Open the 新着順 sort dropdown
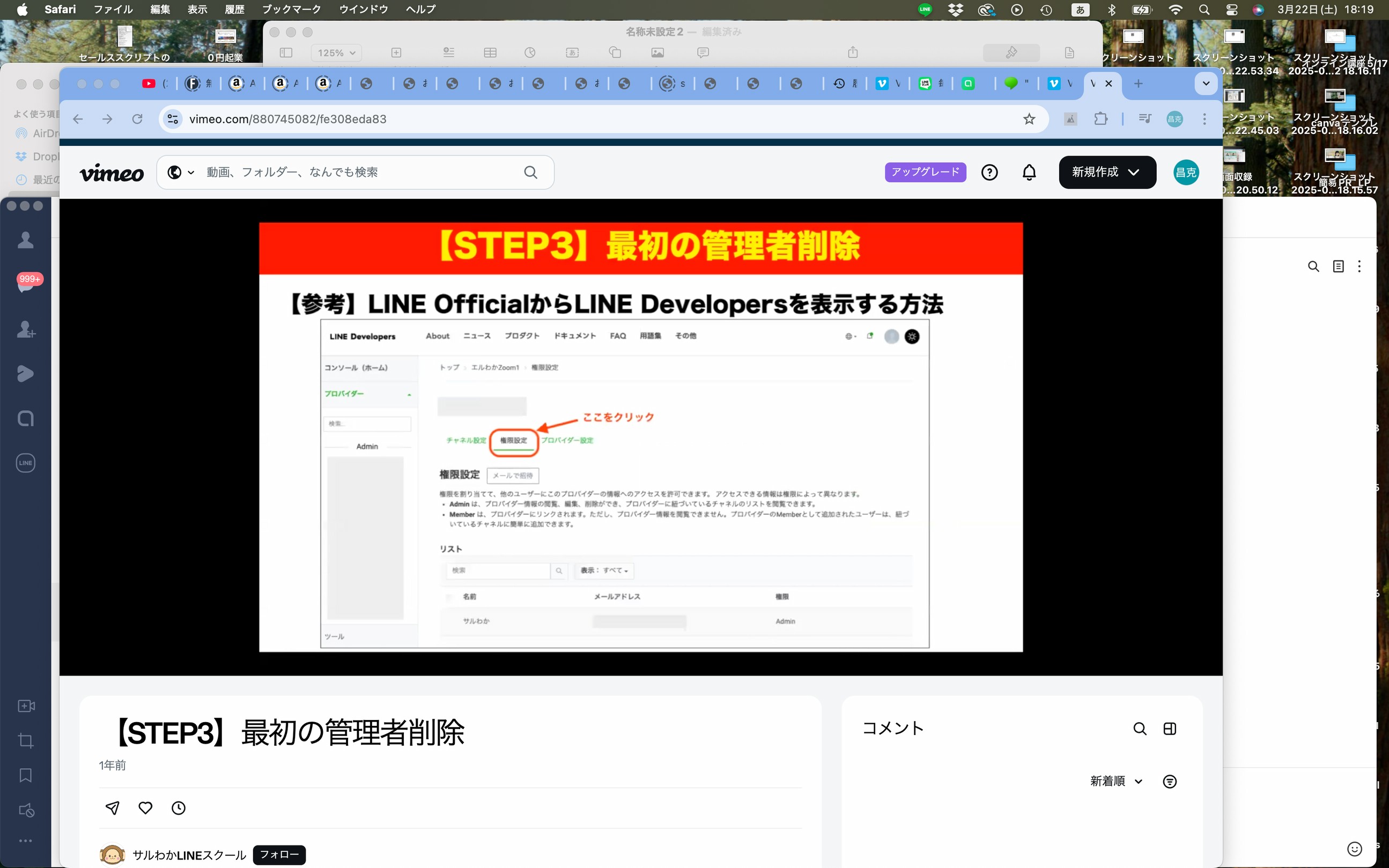Image resolution: width=1389 pixels, height=868 pixels. pos(1116,781)
